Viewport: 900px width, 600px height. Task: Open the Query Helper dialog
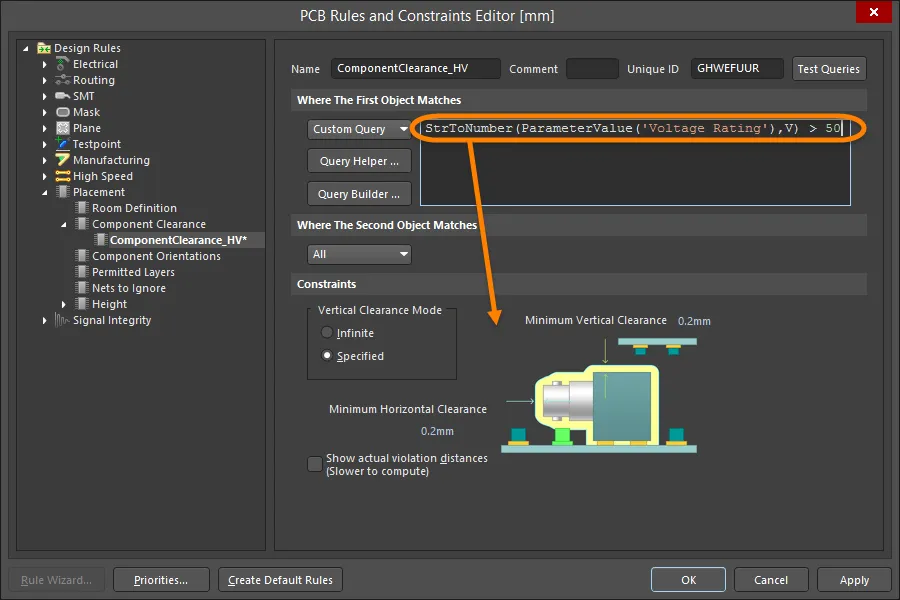pos(359,161)
